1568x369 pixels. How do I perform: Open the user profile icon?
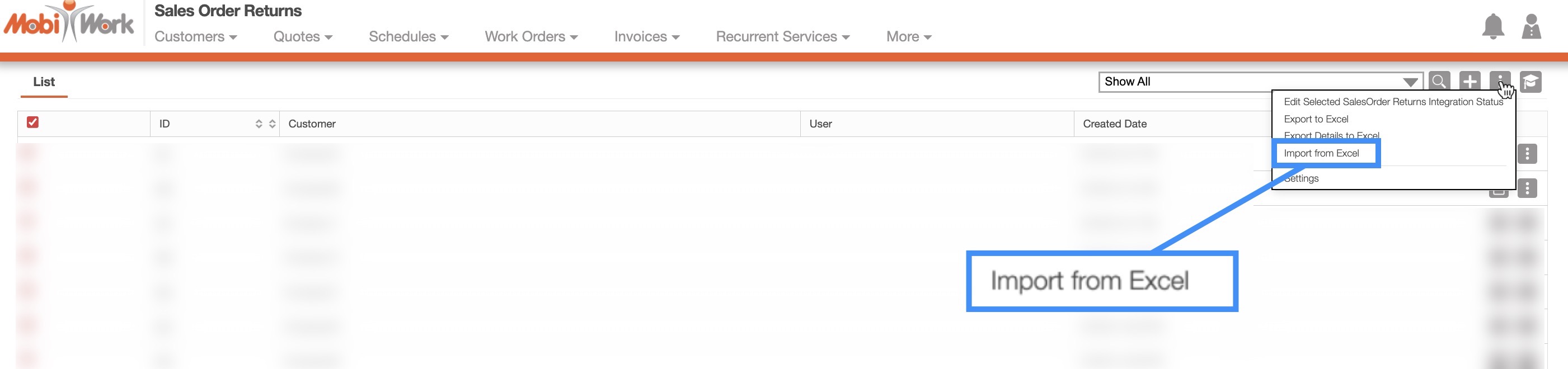[x=1531, y=27]
